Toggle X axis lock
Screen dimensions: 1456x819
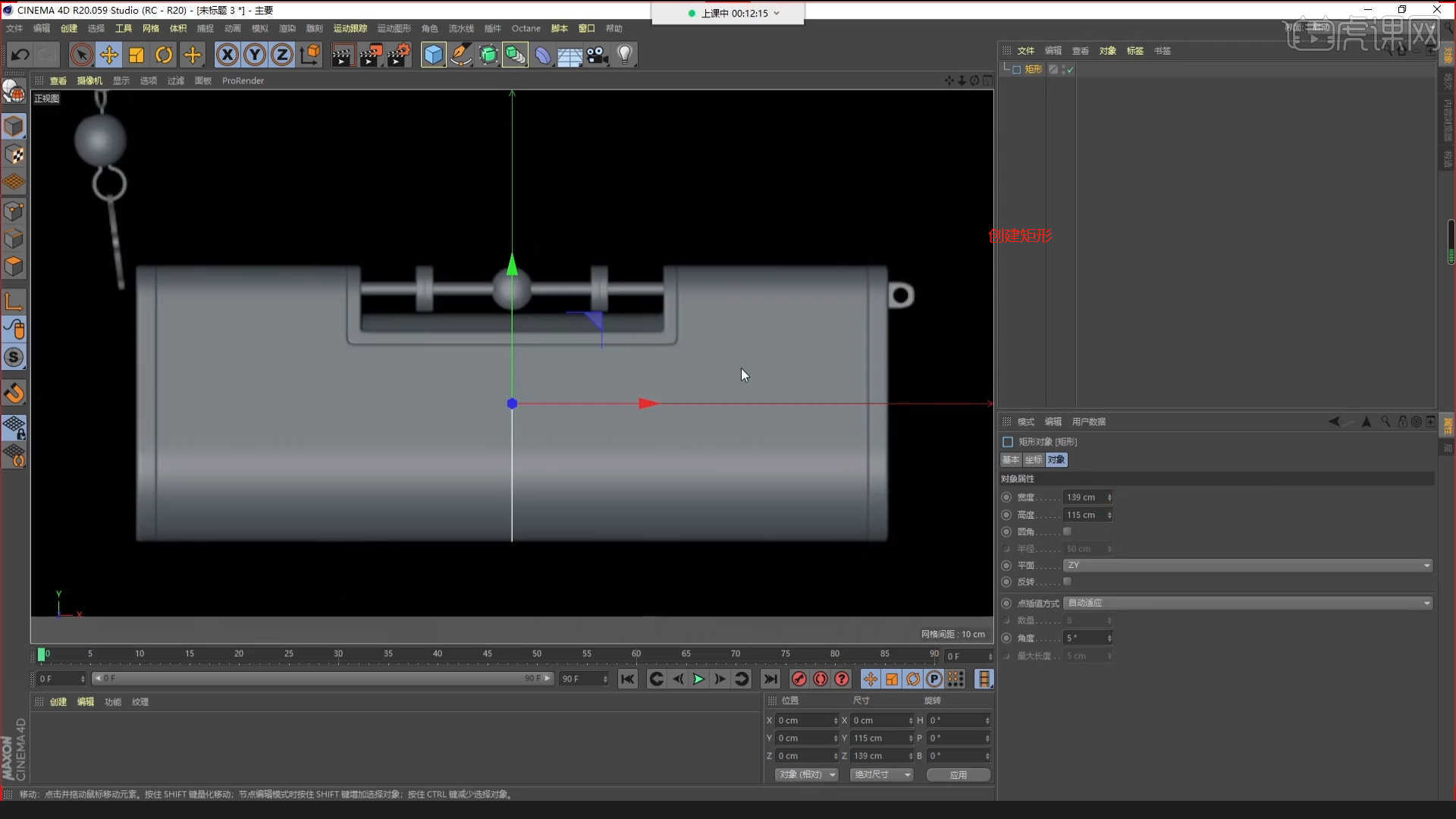click(227, 55)
